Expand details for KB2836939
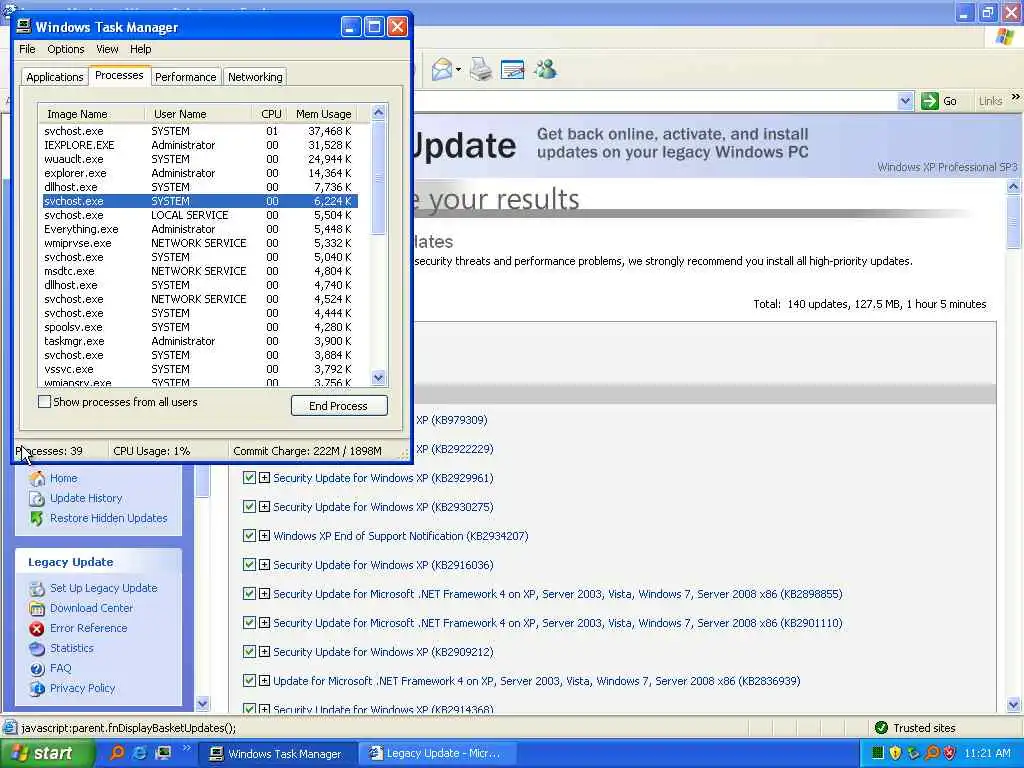The width and height of the screenshot is (1024, 768). point(264,680)
